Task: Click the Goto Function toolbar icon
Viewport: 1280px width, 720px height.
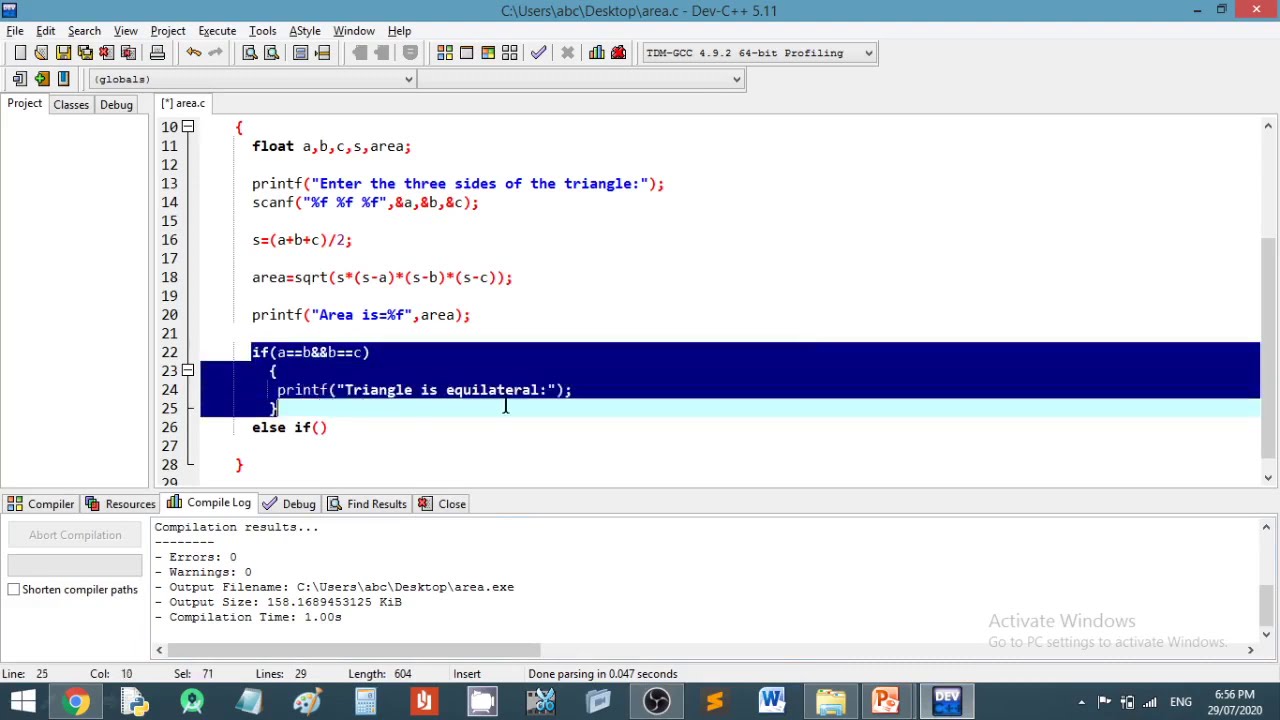Action: 300,53
